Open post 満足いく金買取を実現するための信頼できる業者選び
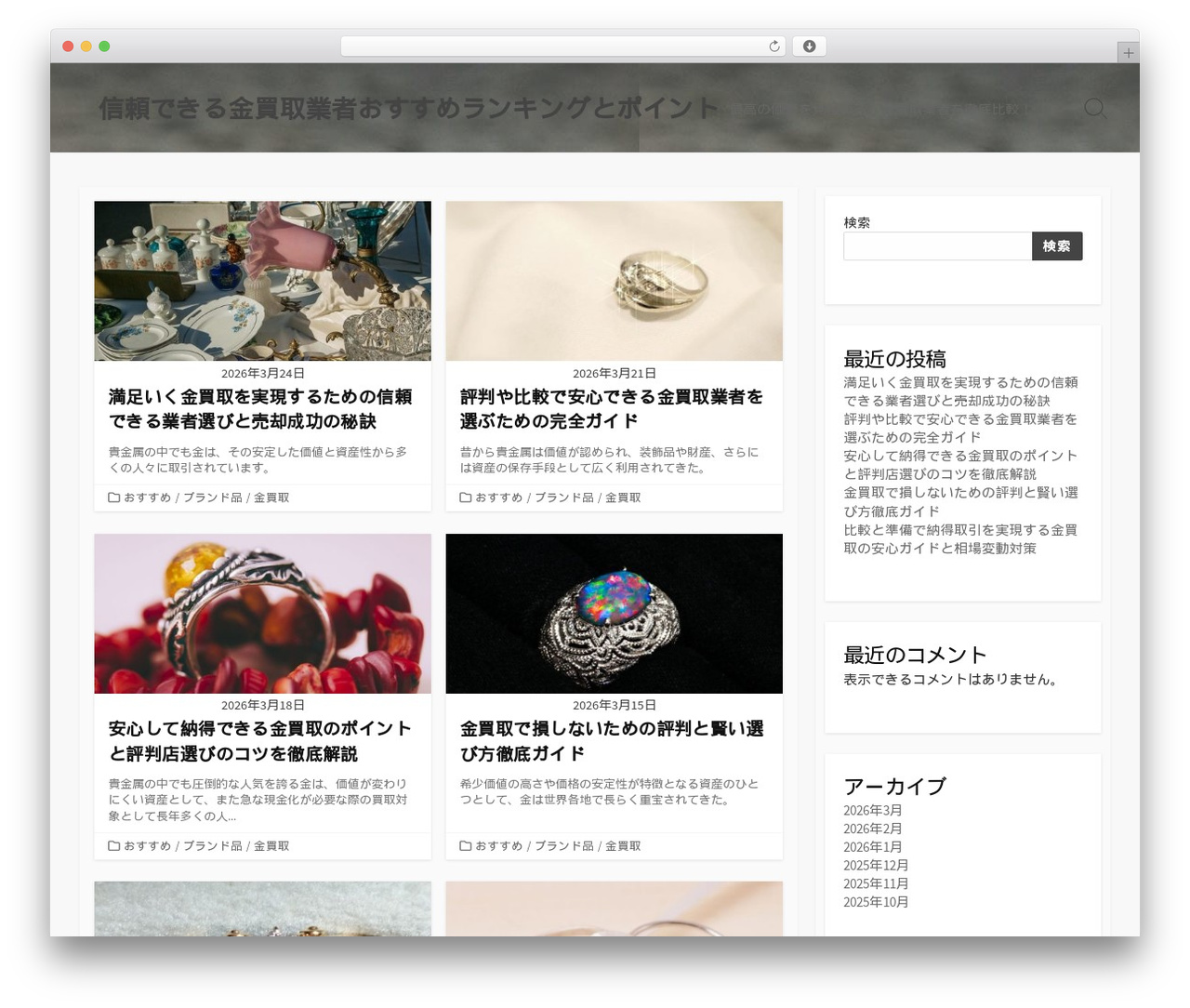 click(x=260, y=409)
